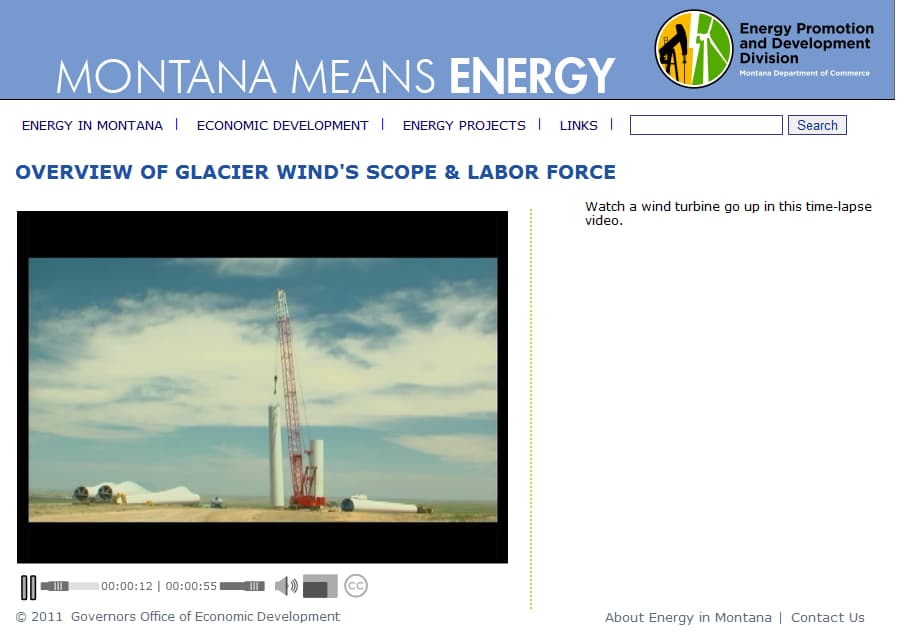898x632 pixels.
Task: Open the Contact Us page
Action: click(x=828, y=617)
